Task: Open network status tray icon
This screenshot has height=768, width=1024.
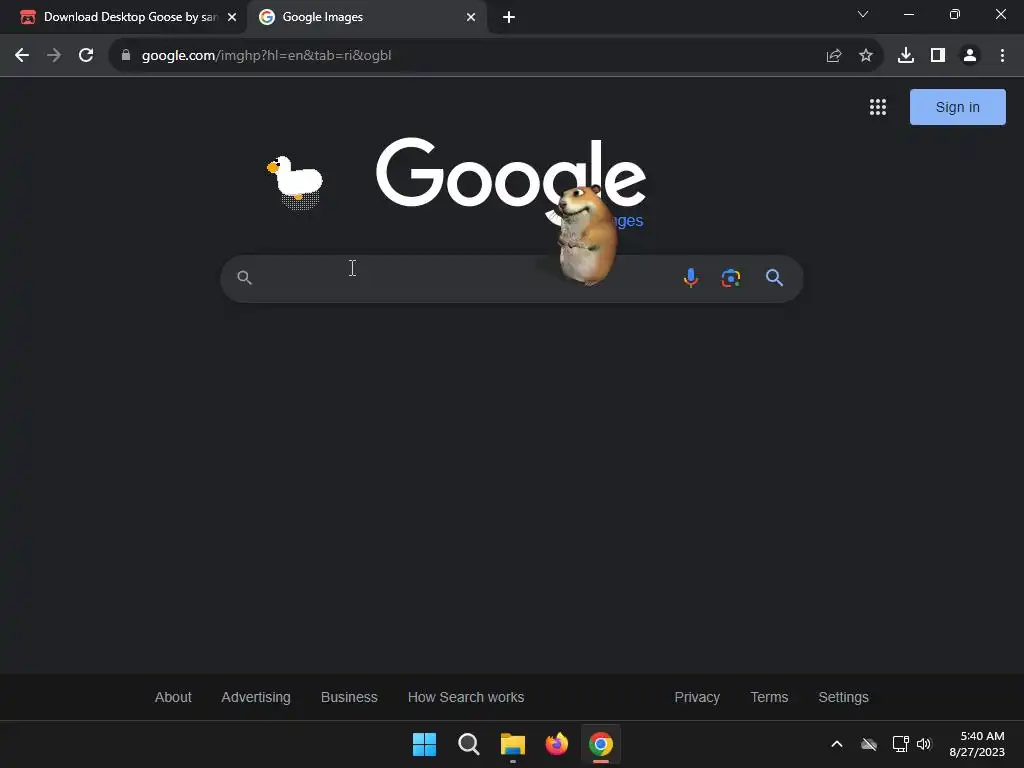Action: tap(901, 744)
